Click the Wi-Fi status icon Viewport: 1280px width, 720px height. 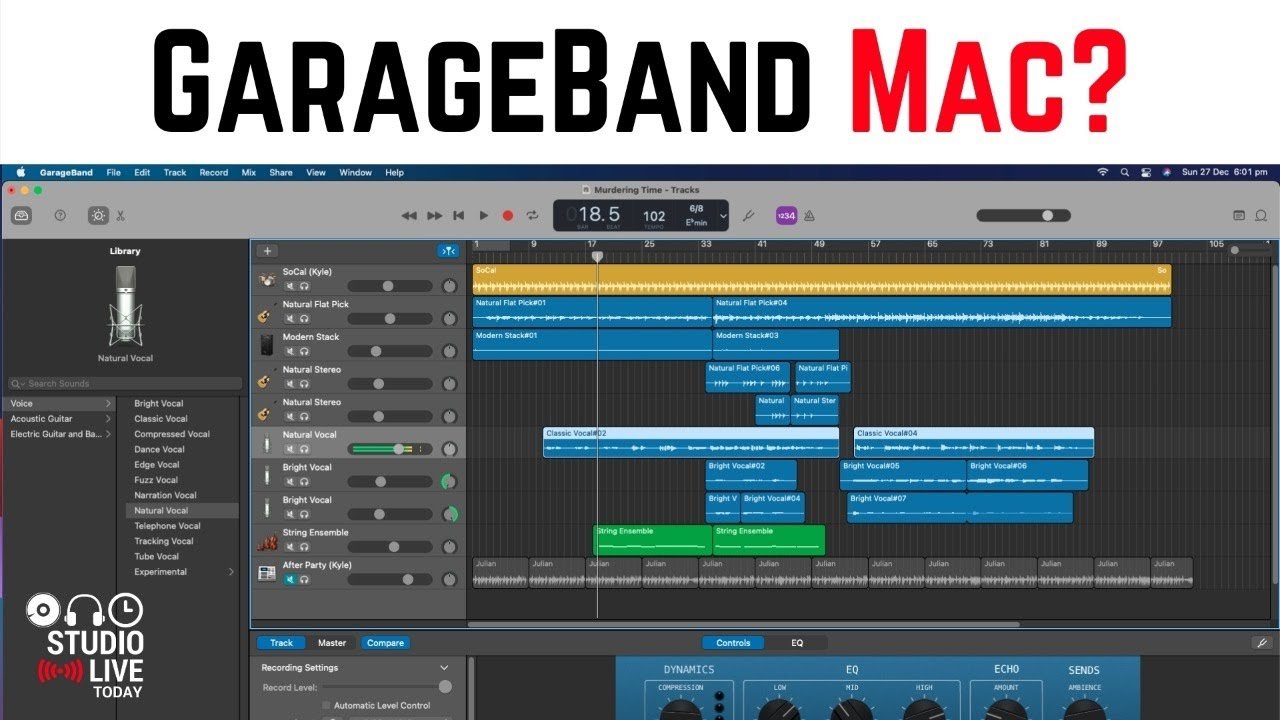pyautogui.click(x=1103, y=172)
